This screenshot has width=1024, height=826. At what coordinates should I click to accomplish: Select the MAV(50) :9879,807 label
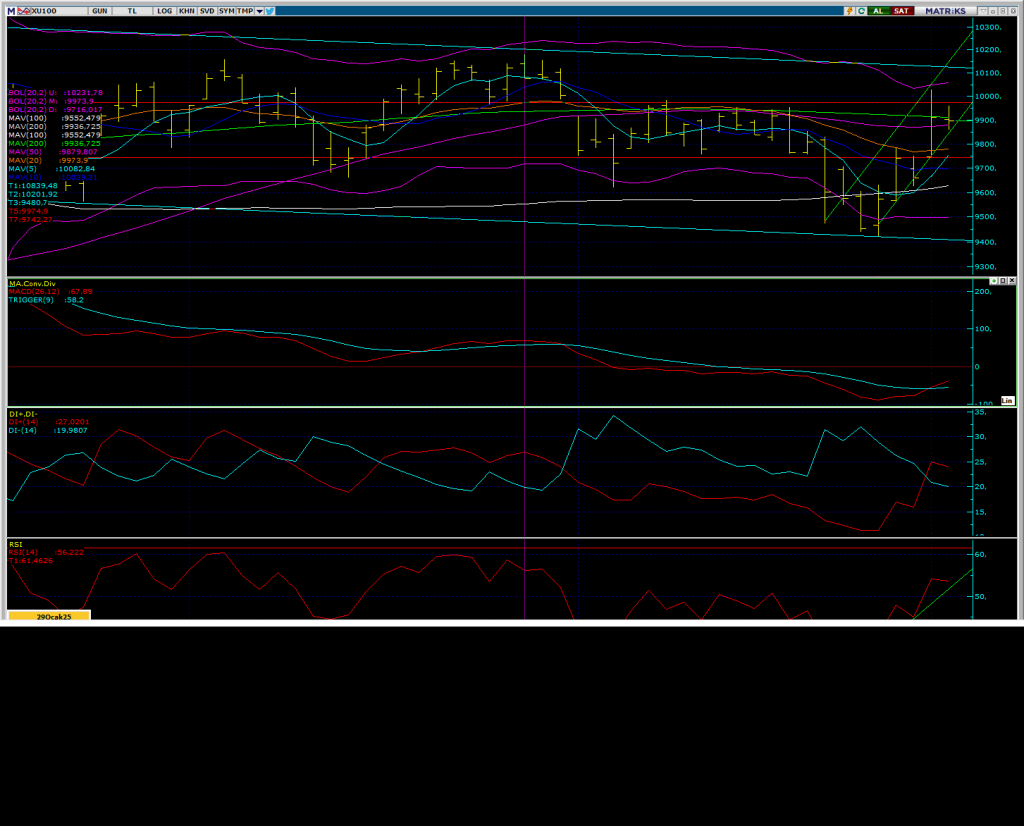[52, 152]
